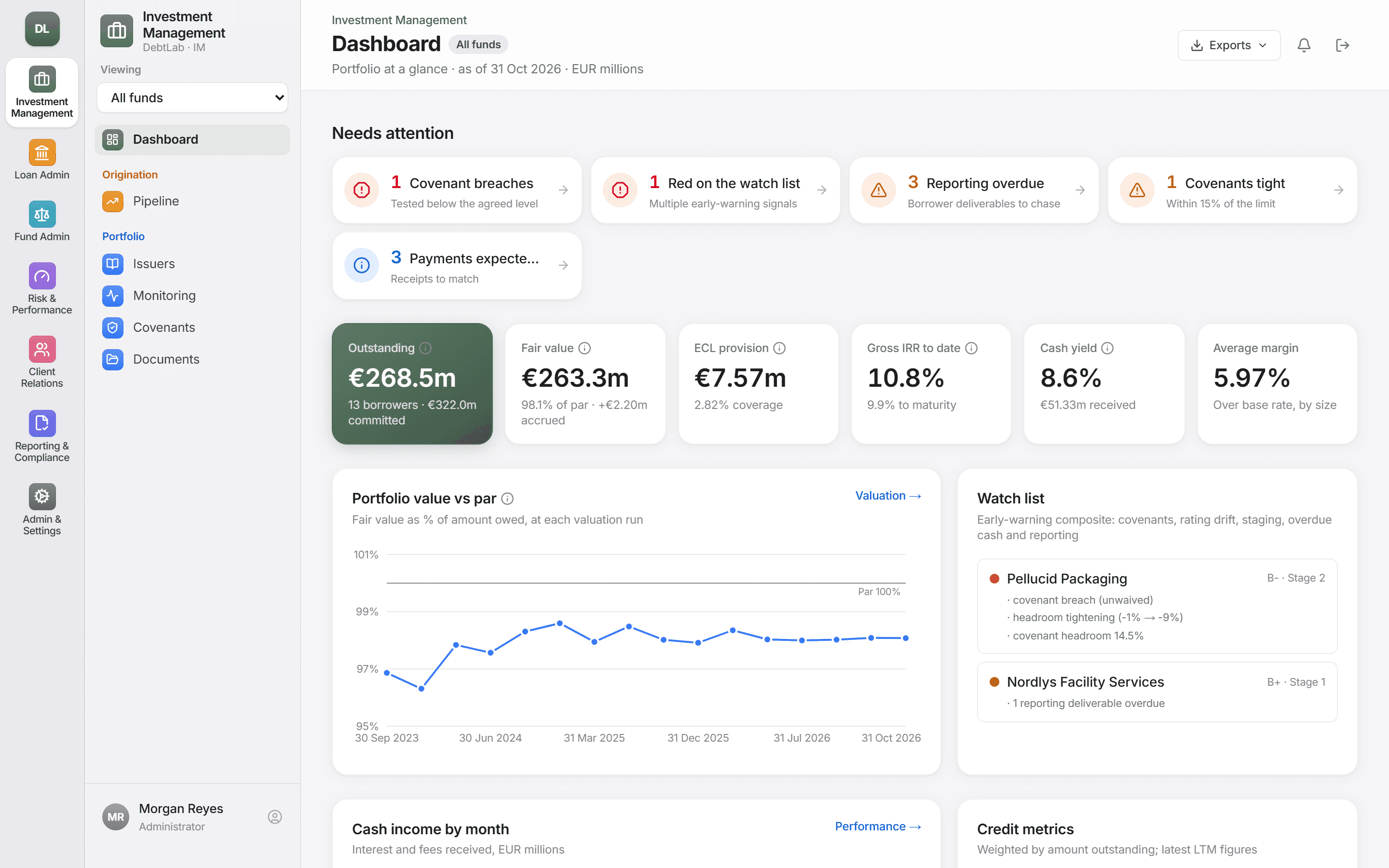This screenshot has height=868, width=1389.
Task: Click the Investment Management breadcrumb text
Action: click(x=399, y=20)
